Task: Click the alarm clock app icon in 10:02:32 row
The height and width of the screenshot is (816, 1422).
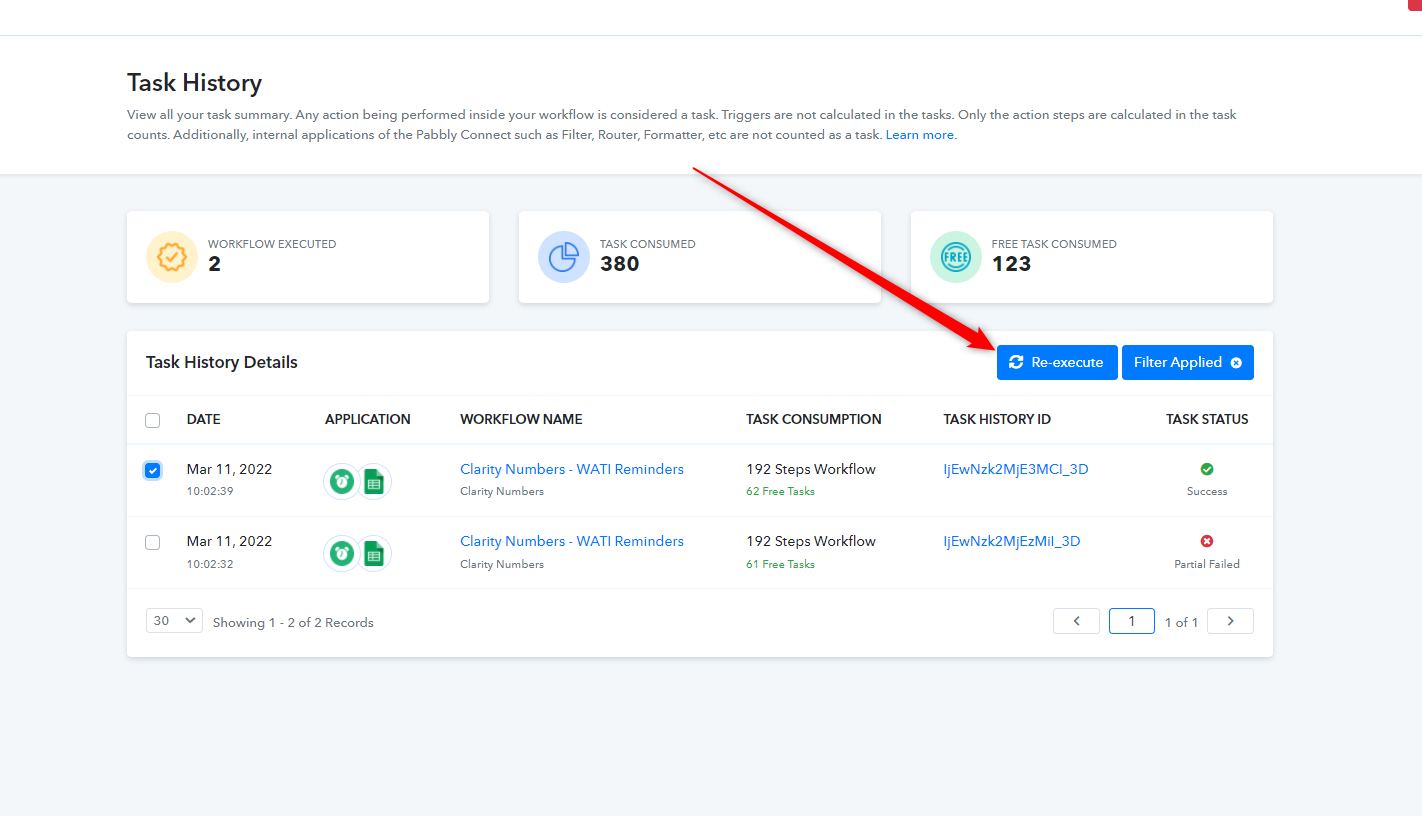Action: pyautogui.click(x=342, y=553)
